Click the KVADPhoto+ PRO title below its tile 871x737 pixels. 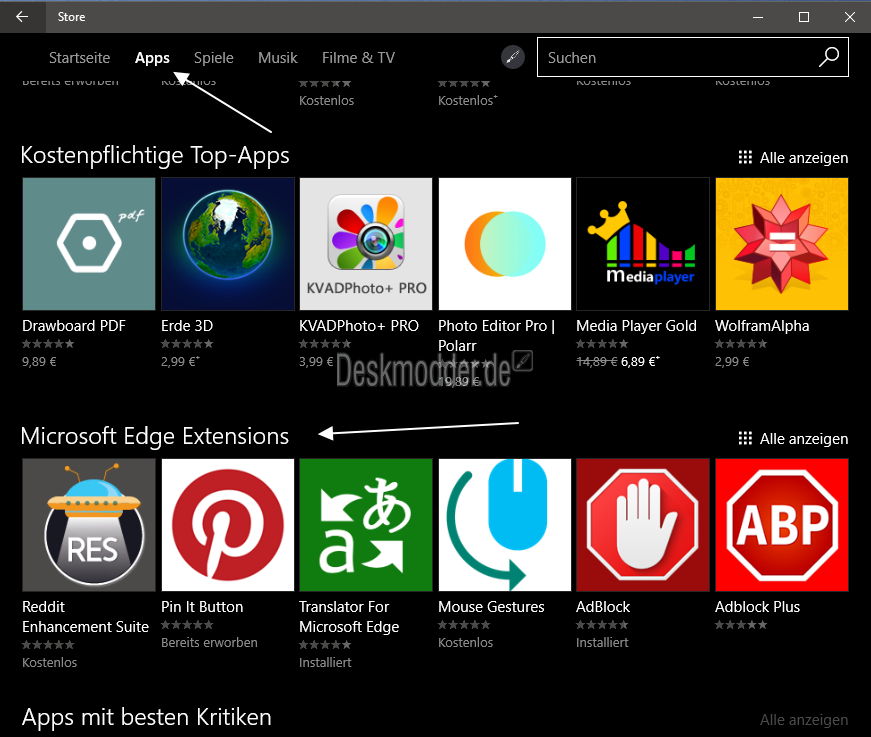[x=359, y=325]
